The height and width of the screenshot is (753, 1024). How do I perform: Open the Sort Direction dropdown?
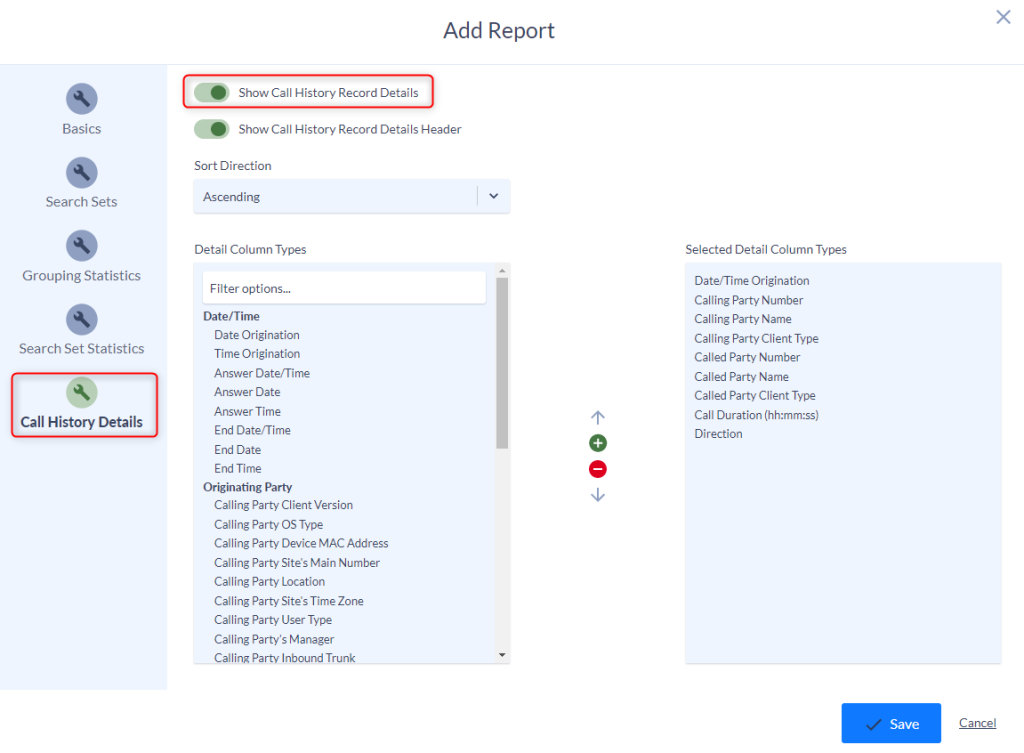(351, 197)
